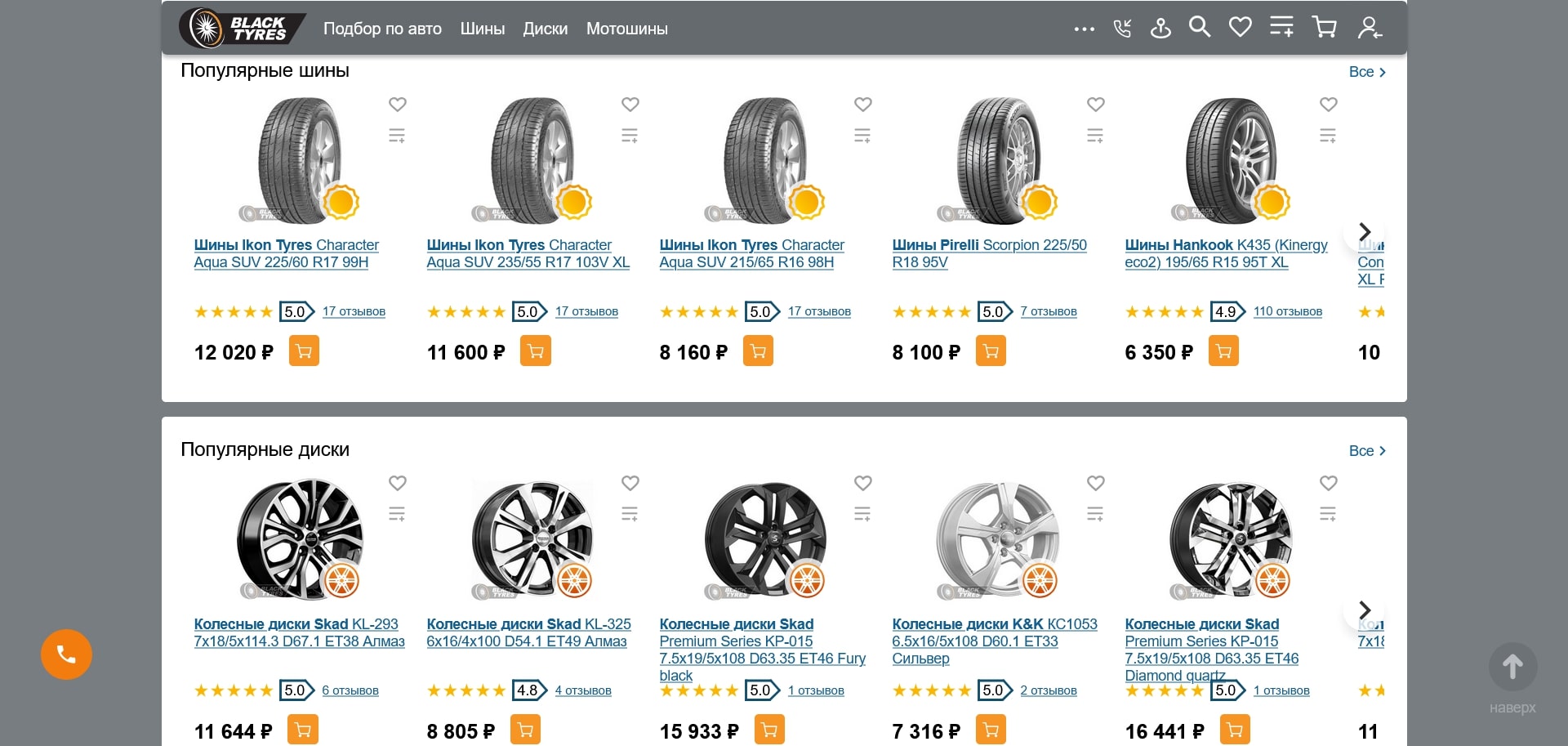Click the star rating of Ikon Tyres 225/60
The width and height of the screenshot is (1568, 746).
click(x=233, y=311)
